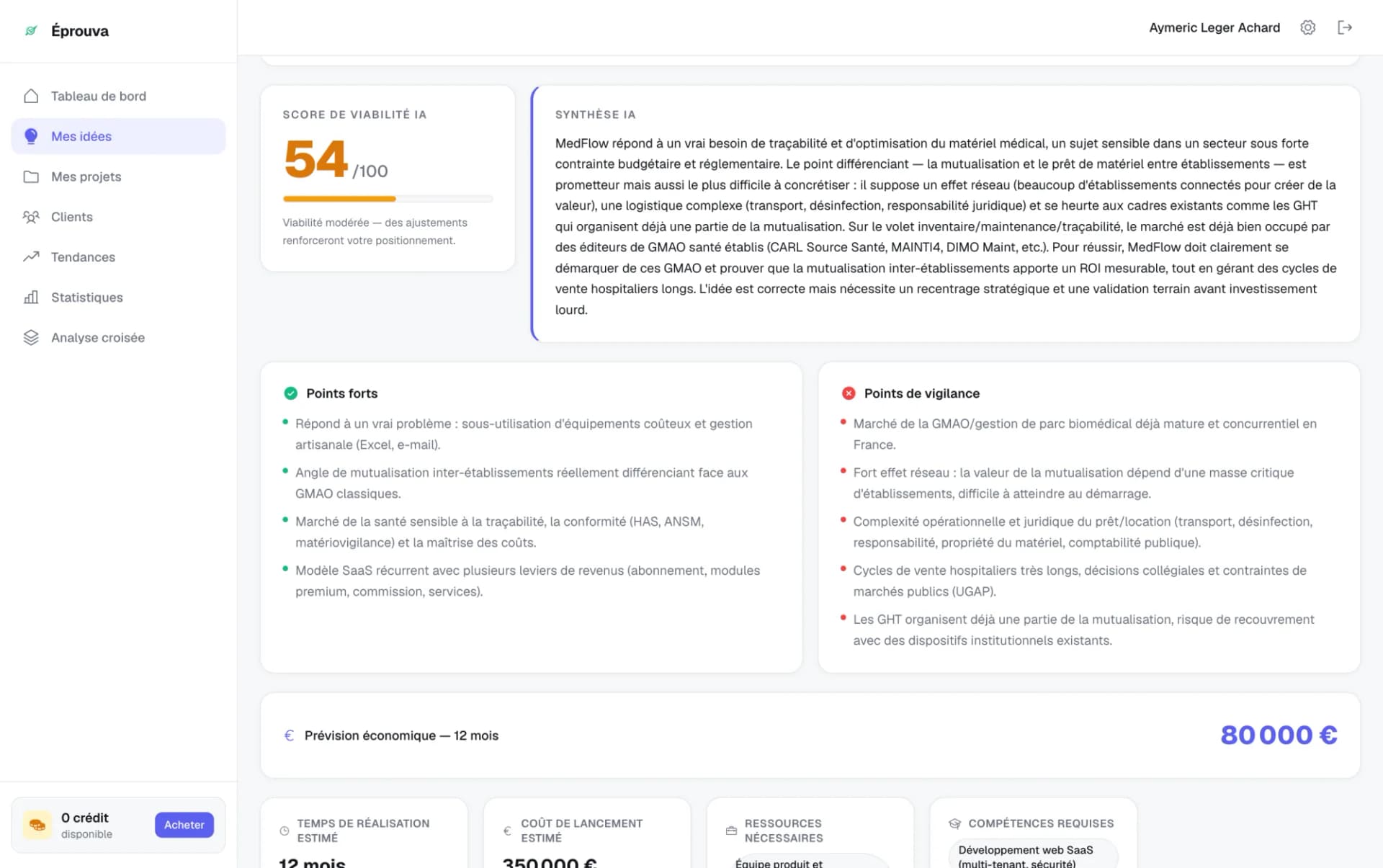Click the Points forts heading
This screenshot has height=868, width=1383.
pos(341,393)
